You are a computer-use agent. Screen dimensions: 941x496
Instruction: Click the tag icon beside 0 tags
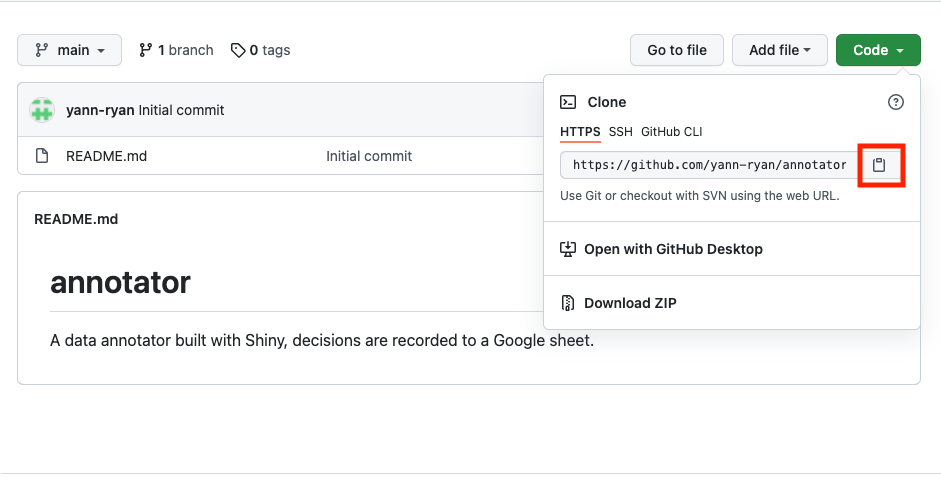pos(238,50)
